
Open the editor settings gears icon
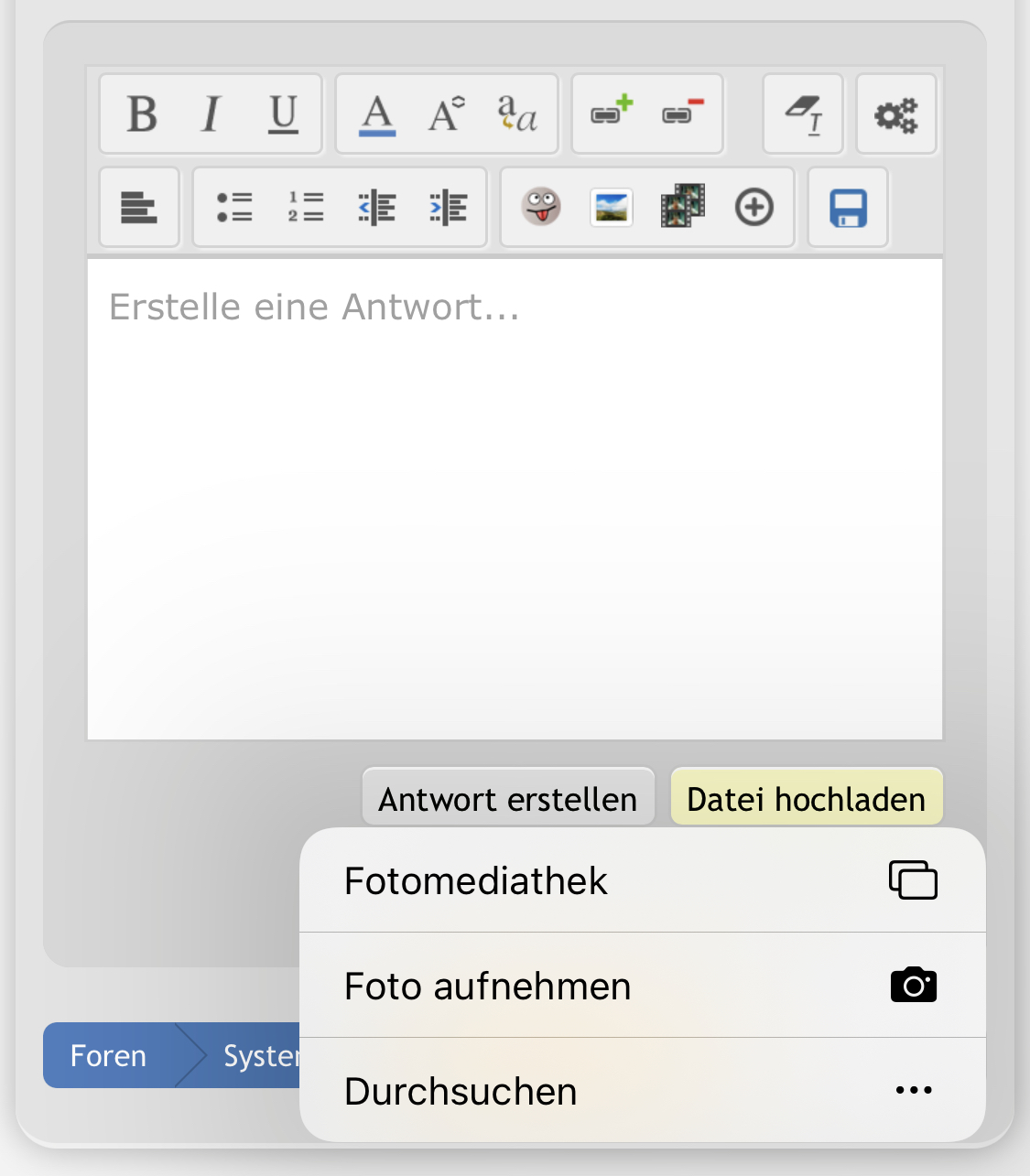pyautogui.click(x=896, y=114)
